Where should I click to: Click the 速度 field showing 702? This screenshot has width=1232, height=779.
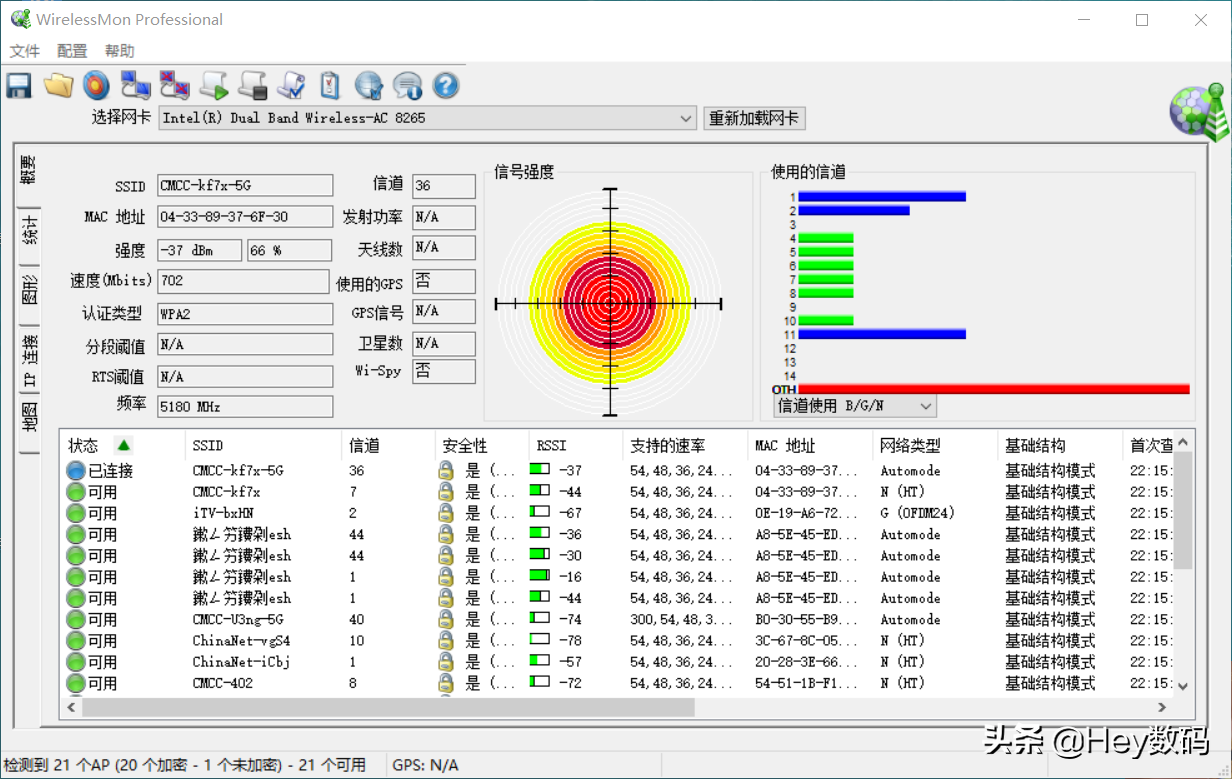(x=243, y=281)
